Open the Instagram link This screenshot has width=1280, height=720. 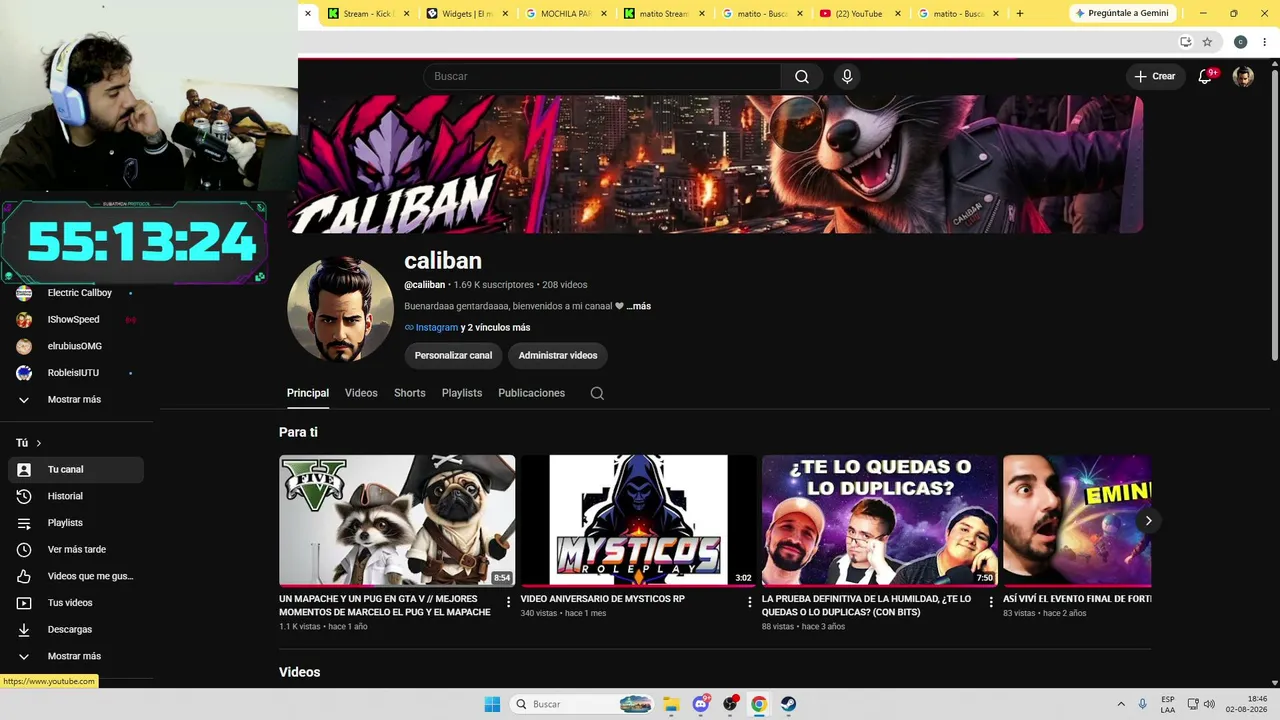tap(437, 328)
